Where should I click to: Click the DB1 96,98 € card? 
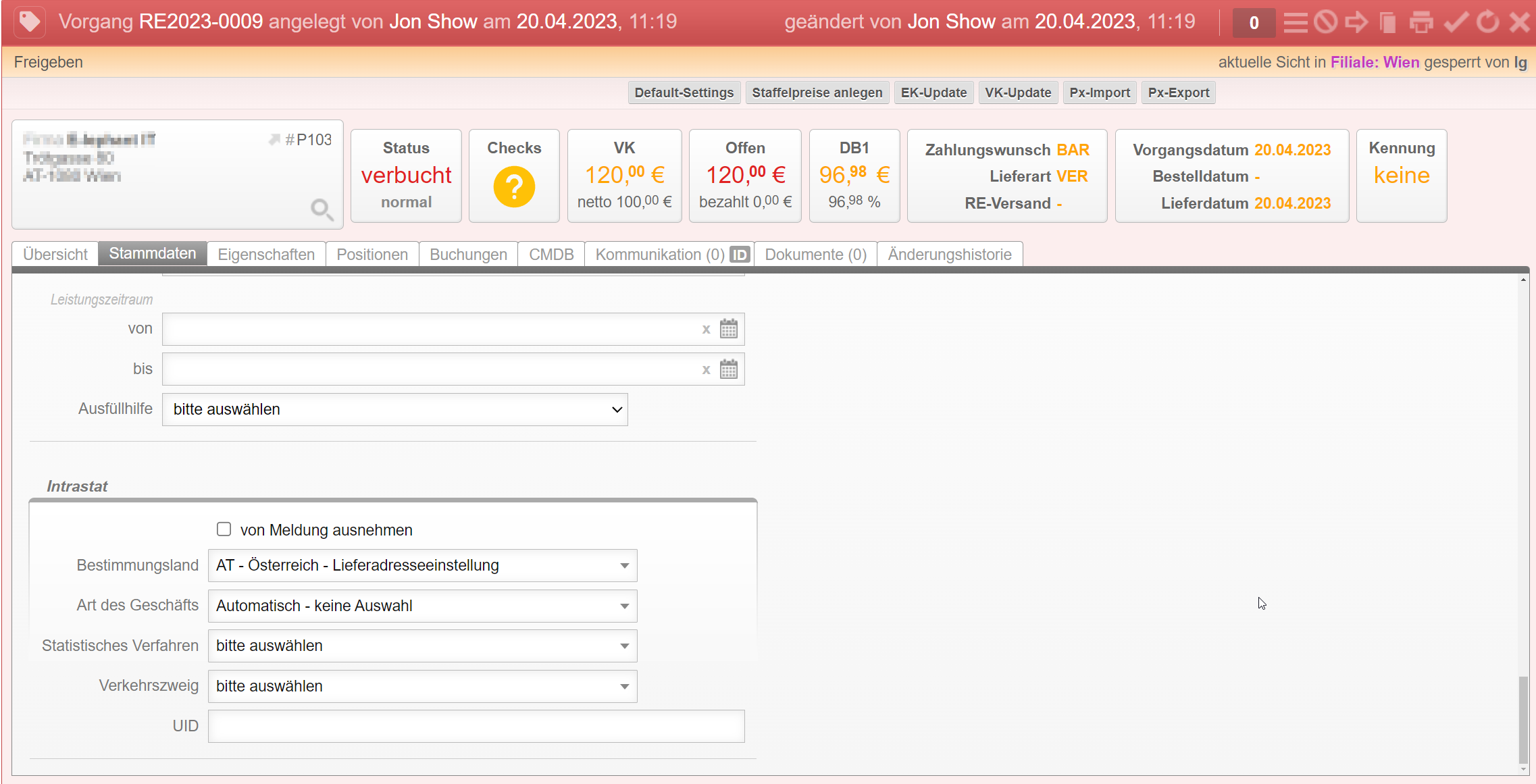[854, 176]
